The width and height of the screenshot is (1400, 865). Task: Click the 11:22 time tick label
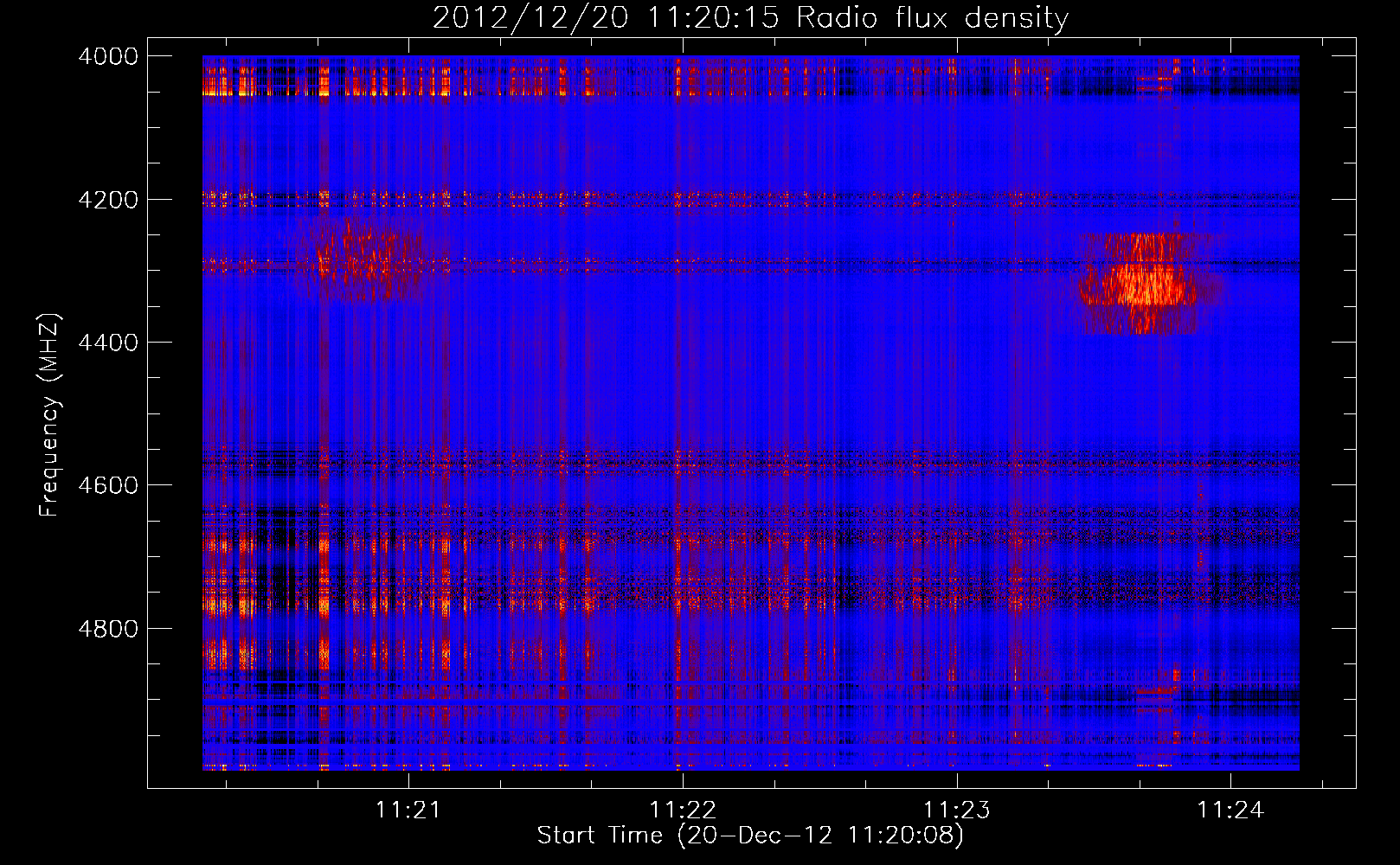pos(683,811)
